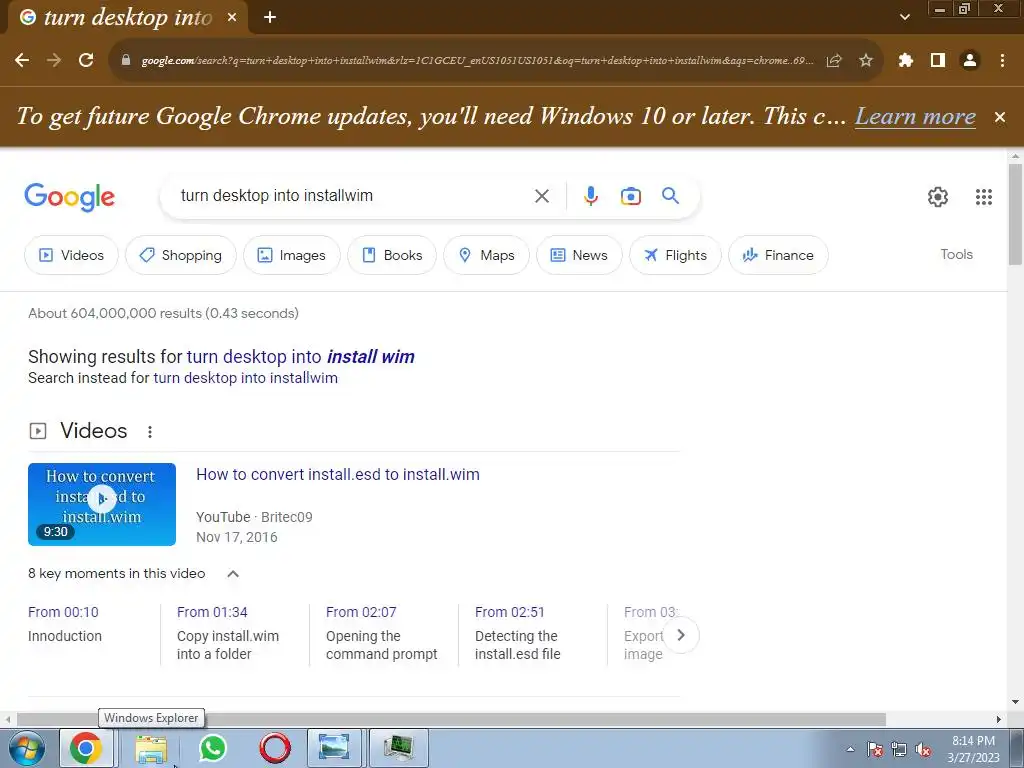Clear the search query with the X icon
The width and height of the screenshot is (1024, 768).
click(x=542, y=196)
